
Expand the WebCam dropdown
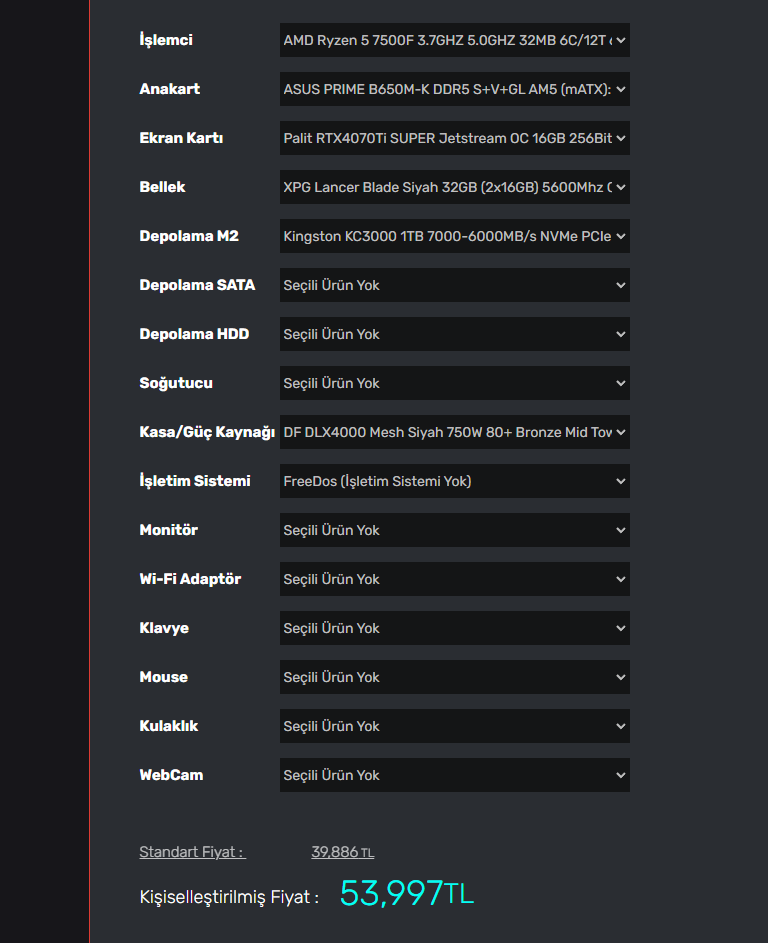point(454,775)
